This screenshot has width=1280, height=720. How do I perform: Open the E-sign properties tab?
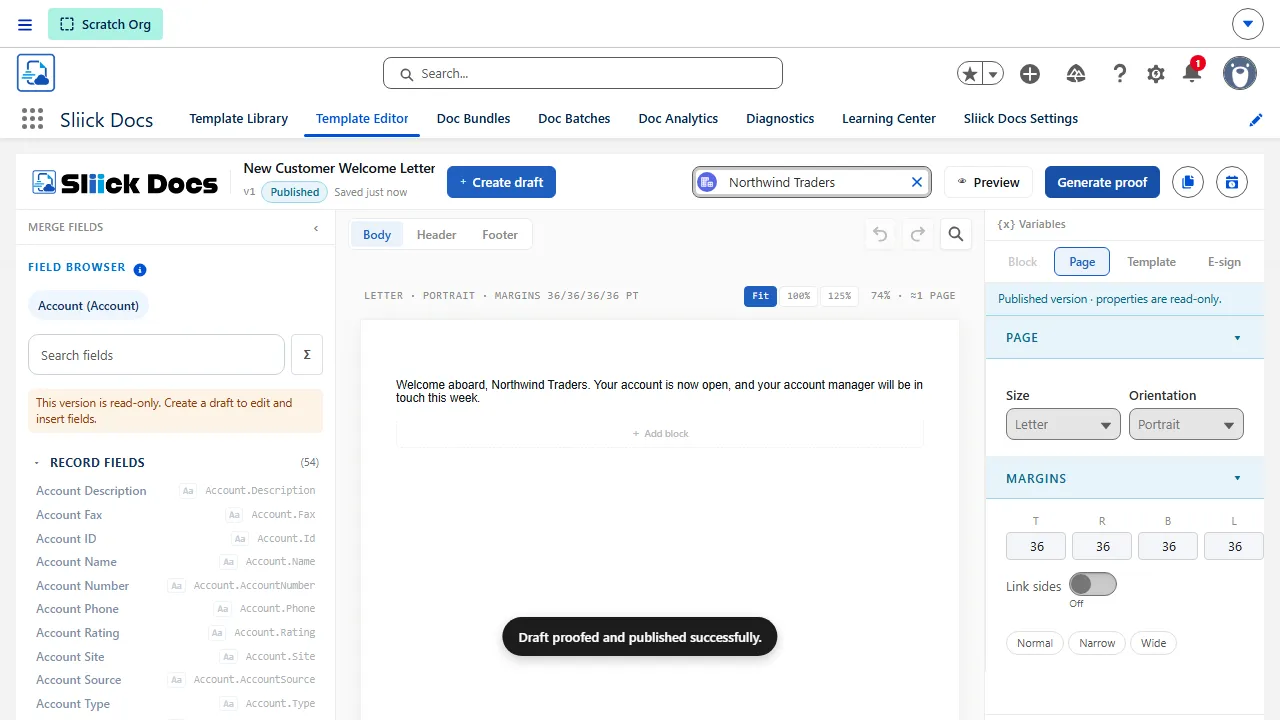tap(1224, 262)
